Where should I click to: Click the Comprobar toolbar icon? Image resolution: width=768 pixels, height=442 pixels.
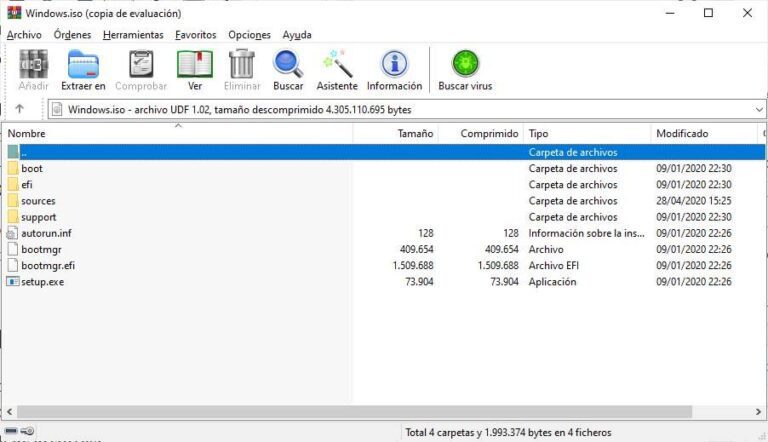tap(141, 64)
